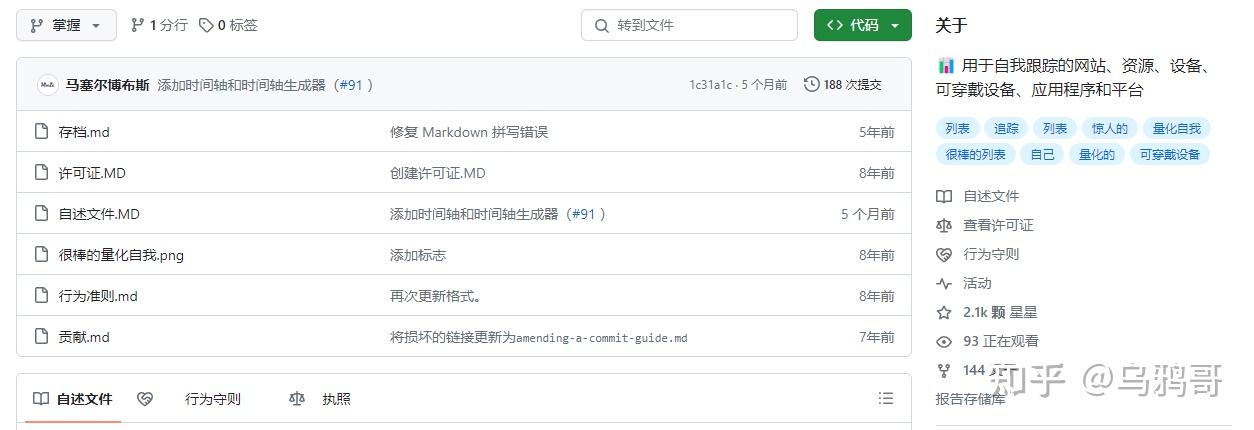1254x430 pixels.
Task: Open the 1 分行 branches link
Action: [159, 25]
